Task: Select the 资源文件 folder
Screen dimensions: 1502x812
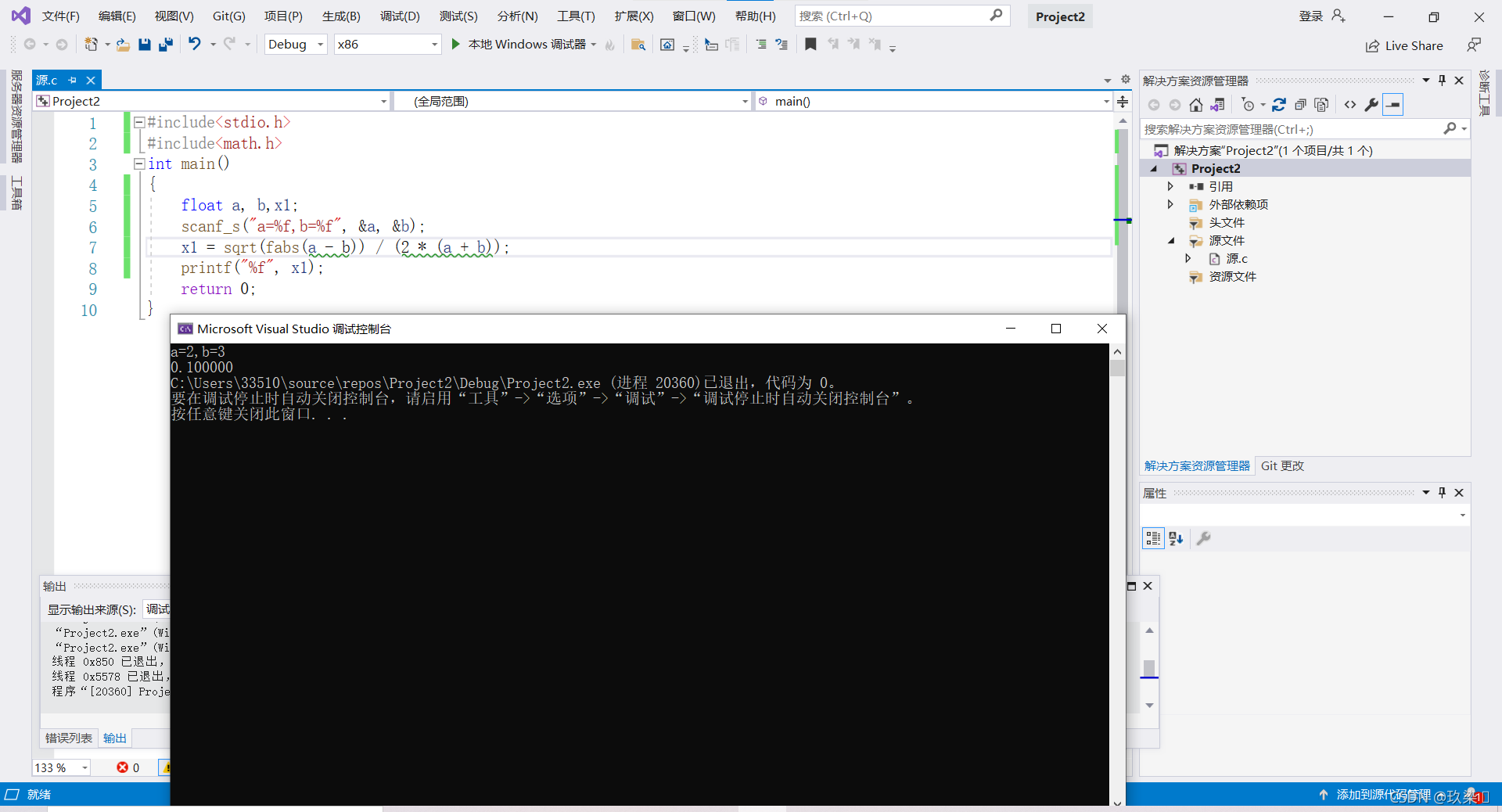Action: click(x=1232, y=277)
